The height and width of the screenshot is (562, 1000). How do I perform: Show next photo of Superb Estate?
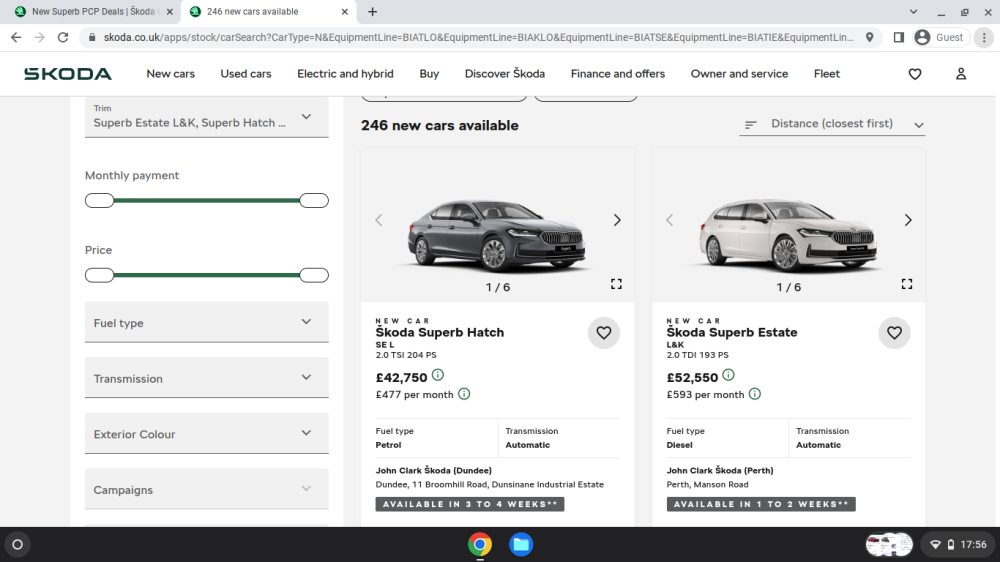coord(908,220)
